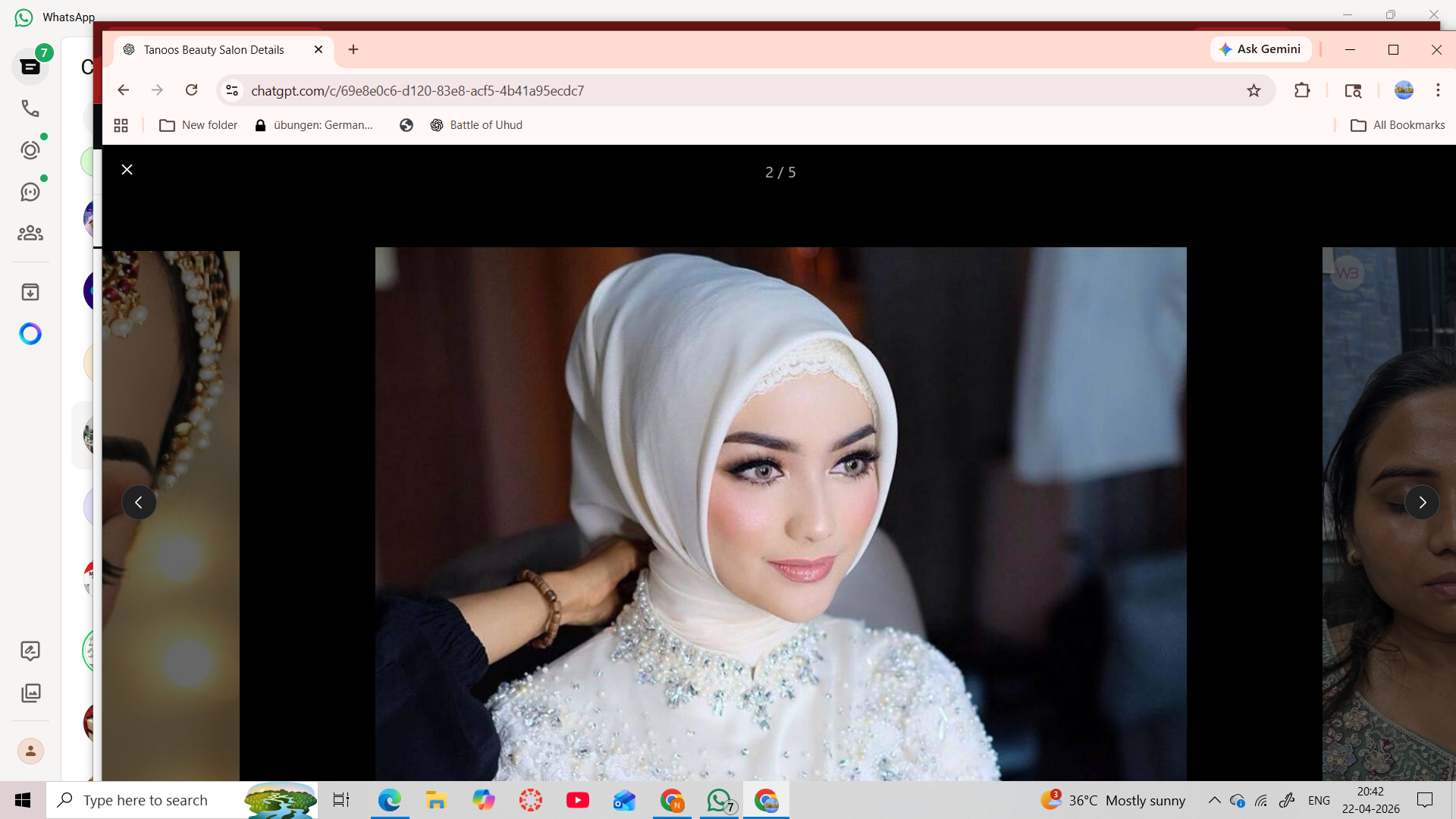
Task: Click the chatgpt.com address bar URL
Action: (x=418, y=91)
